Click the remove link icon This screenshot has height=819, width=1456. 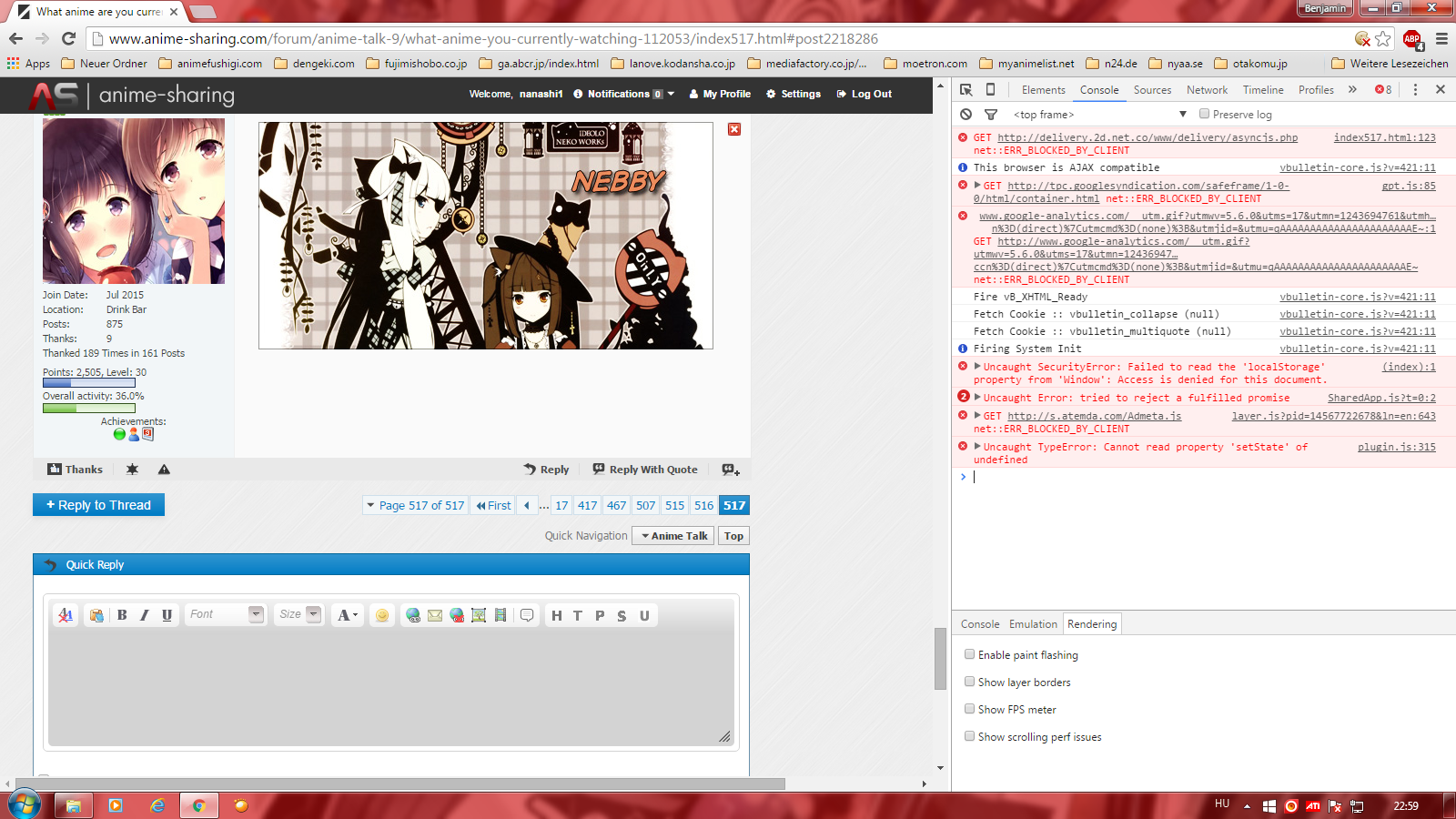pos(457,615)
